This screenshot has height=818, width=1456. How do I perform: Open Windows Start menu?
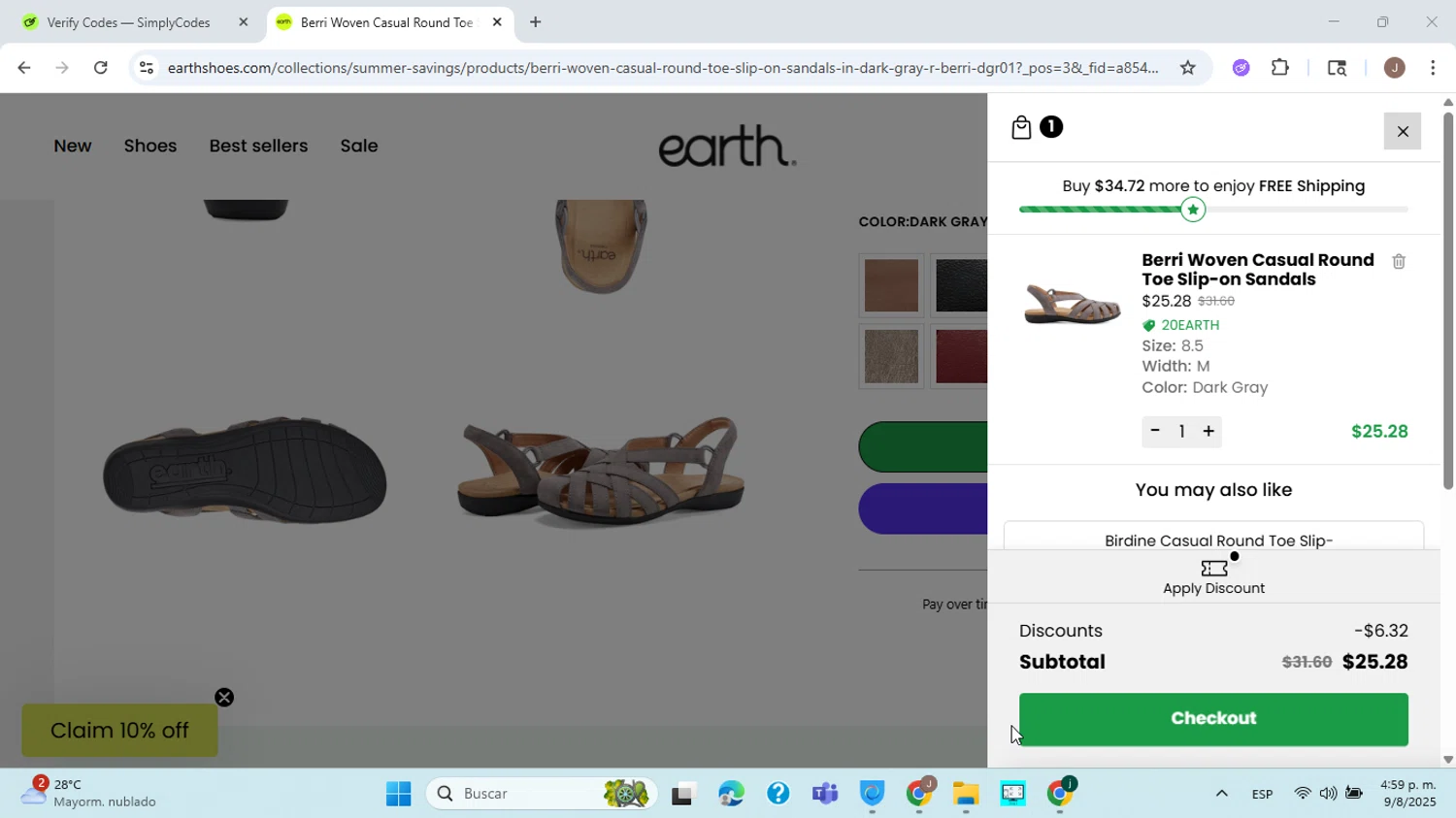pyautogui.click(x=398, y=794)
